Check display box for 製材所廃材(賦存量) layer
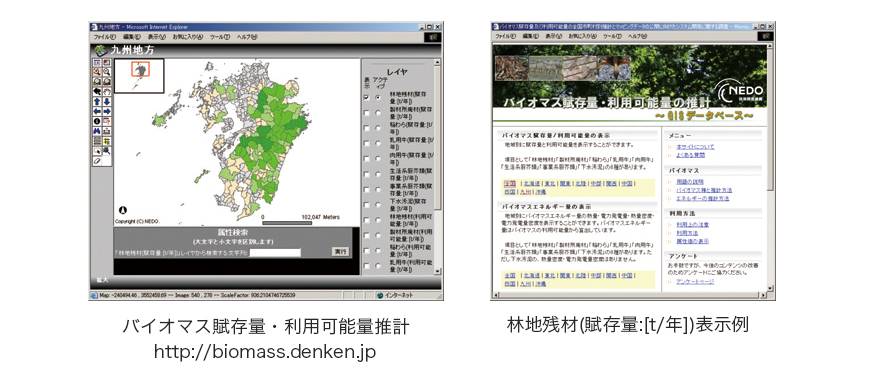Viewport: 874px width, 381px height. [x=366, y=113]
